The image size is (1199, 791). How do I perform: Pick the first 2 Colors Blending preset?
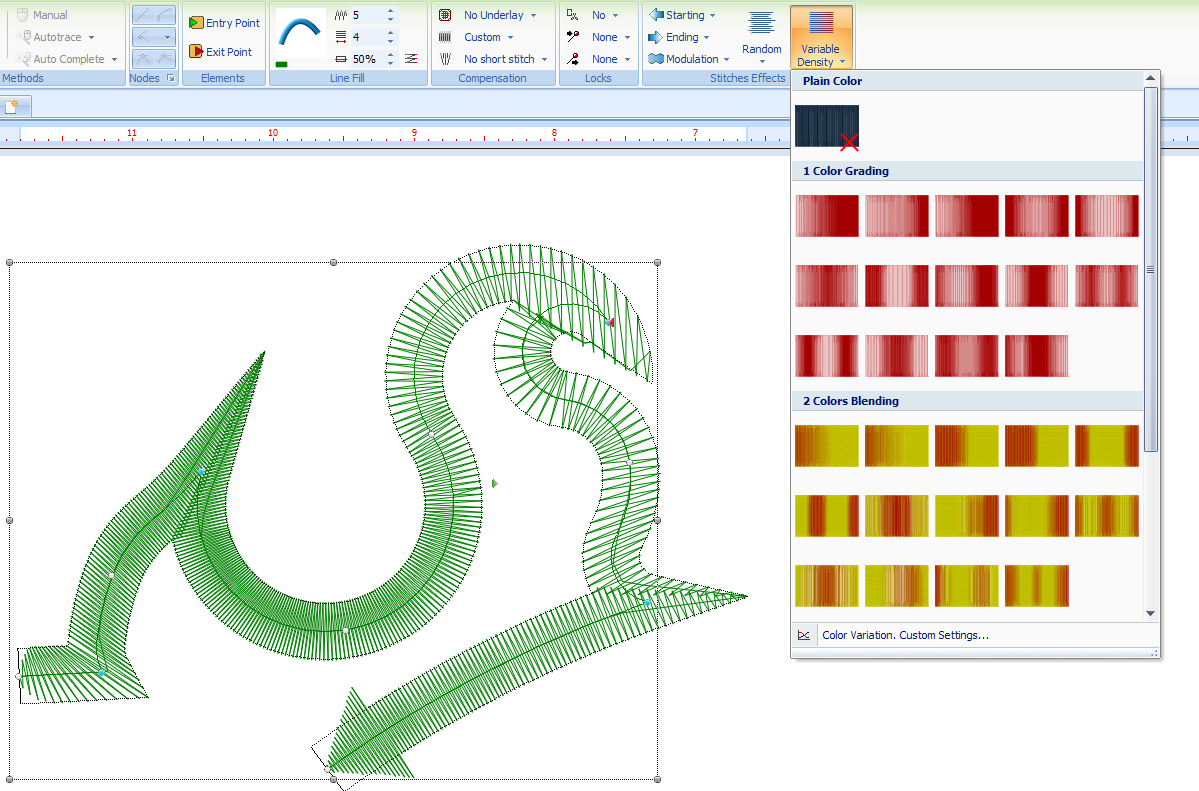pos(826,446)
